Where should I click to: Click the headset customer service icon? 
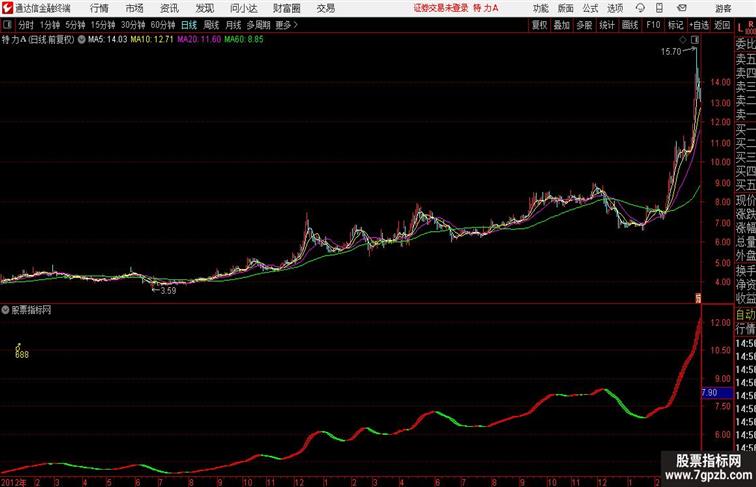(640, 8)
